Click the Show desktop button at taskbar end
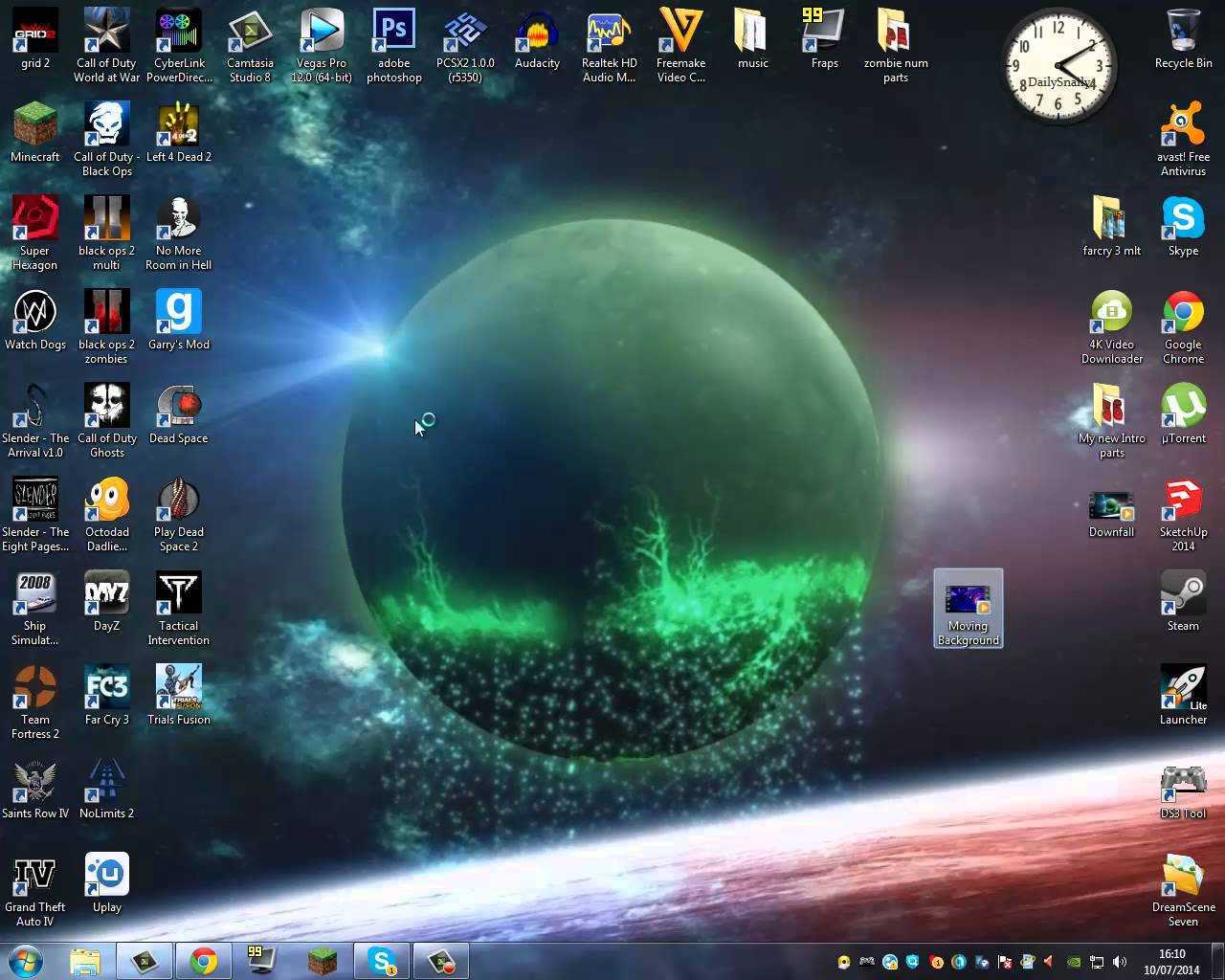The height and width of the screenshot is (980, 1225). click(1218, 961)
